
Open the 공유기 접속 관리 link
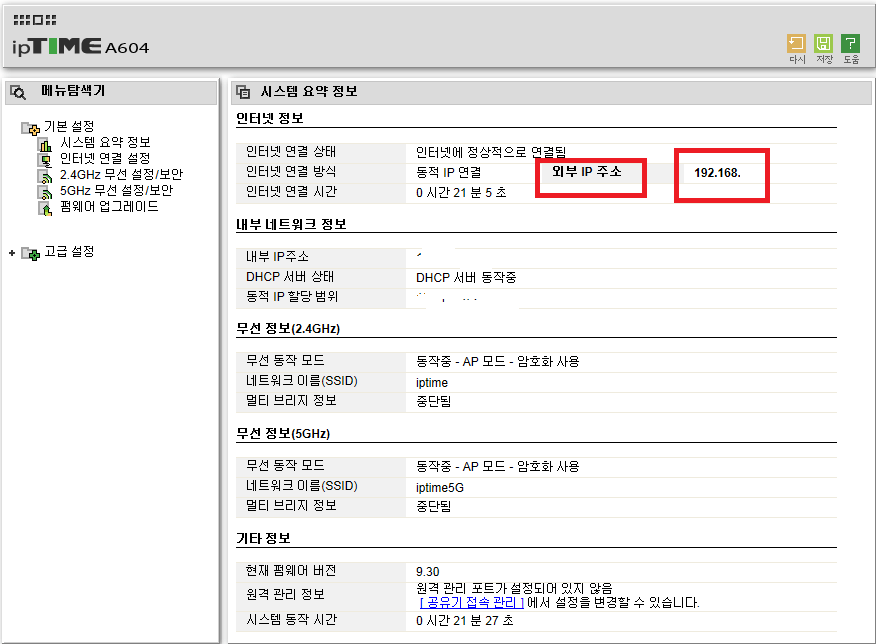click(472, 603)
